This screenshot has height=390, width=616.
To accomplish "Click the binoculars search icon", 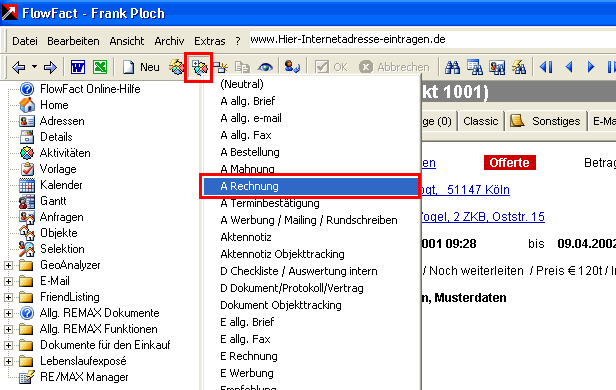I will [x=452, y=68].
